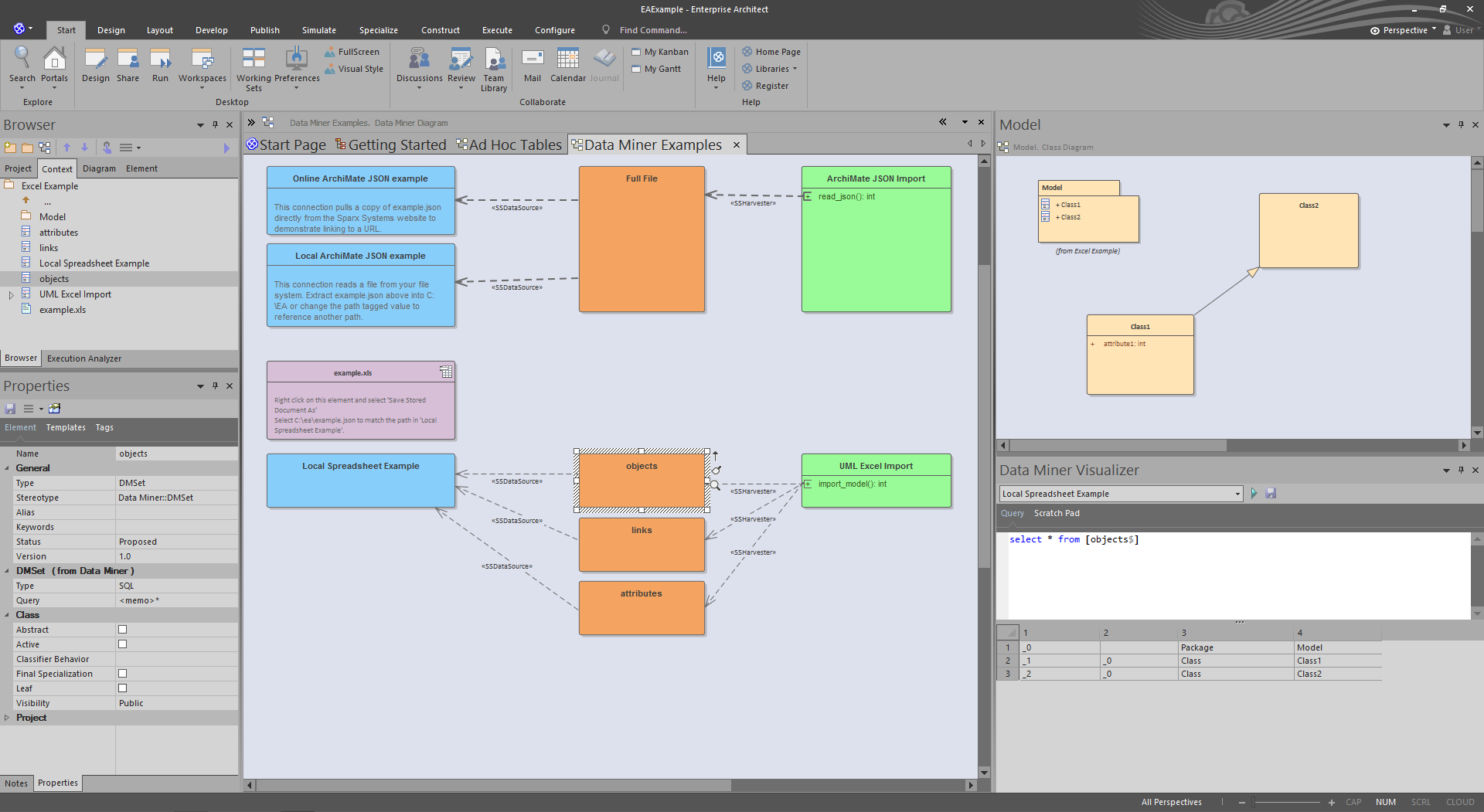Run query in Data Miner Visualizer

click(1254, 494)
